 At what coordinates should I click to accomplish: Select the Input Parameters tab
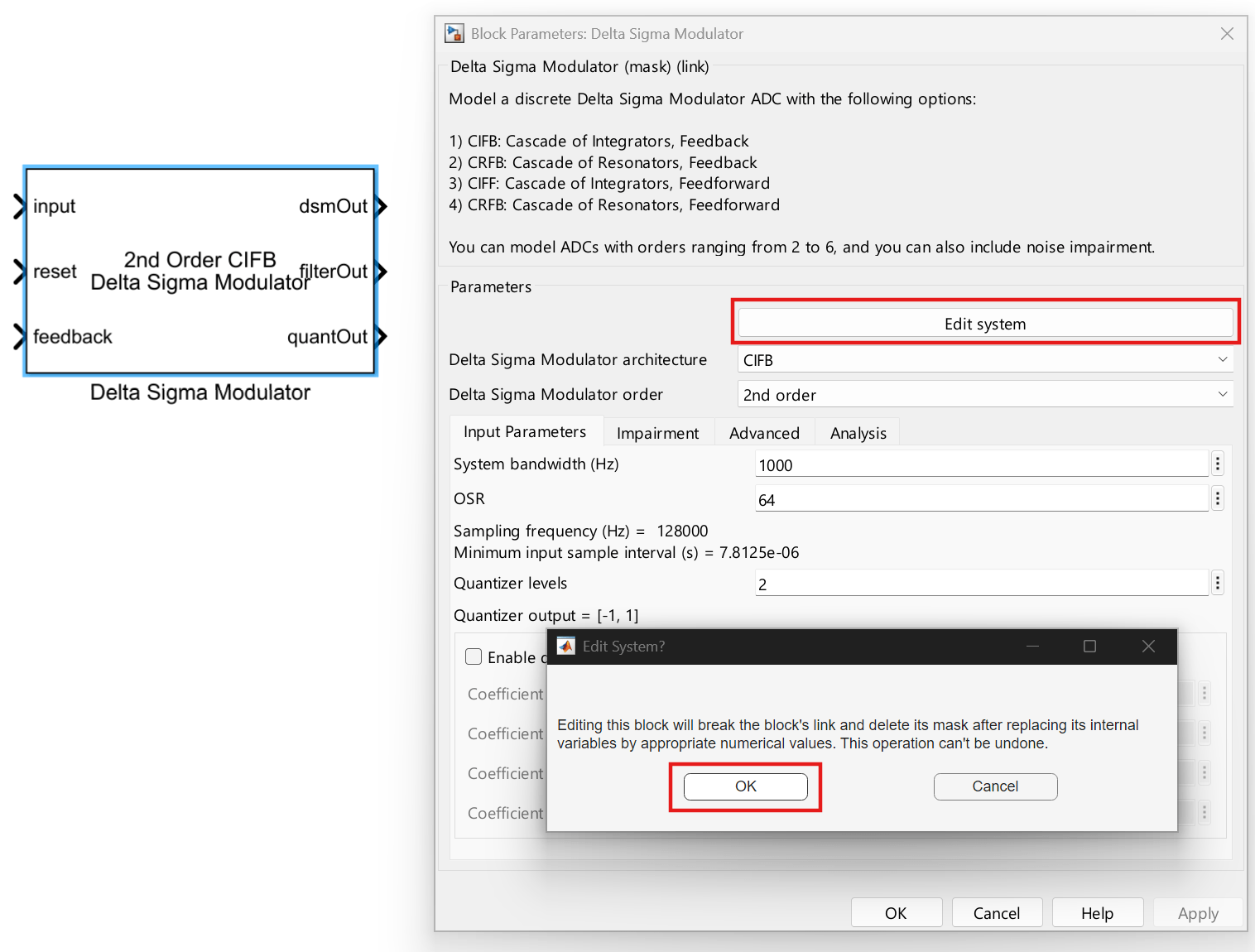pos(524,432)
